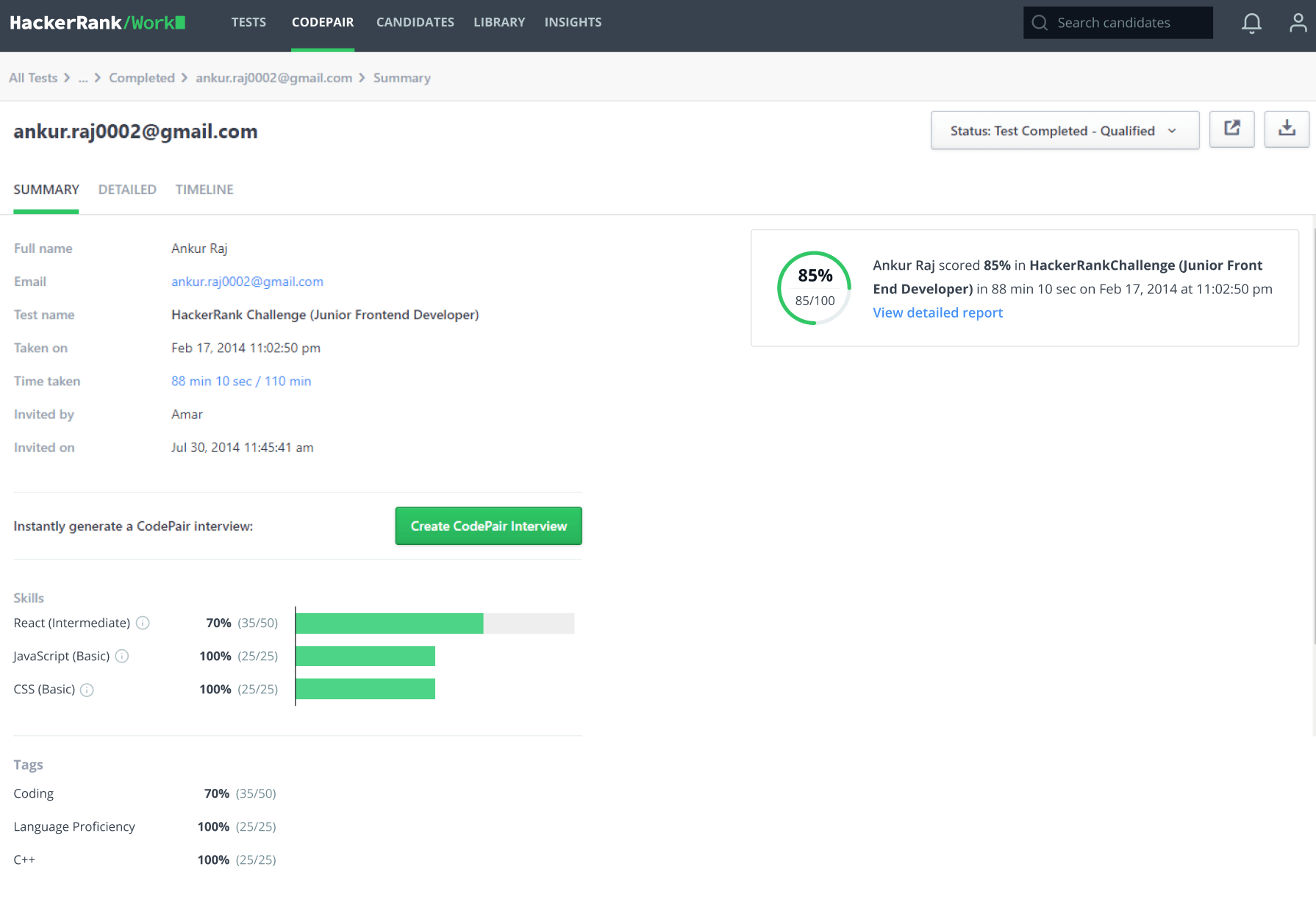Screen dimensions: 1316x919
Task: Focus the Search candidates field
Action: click(x=1117, y=23)
